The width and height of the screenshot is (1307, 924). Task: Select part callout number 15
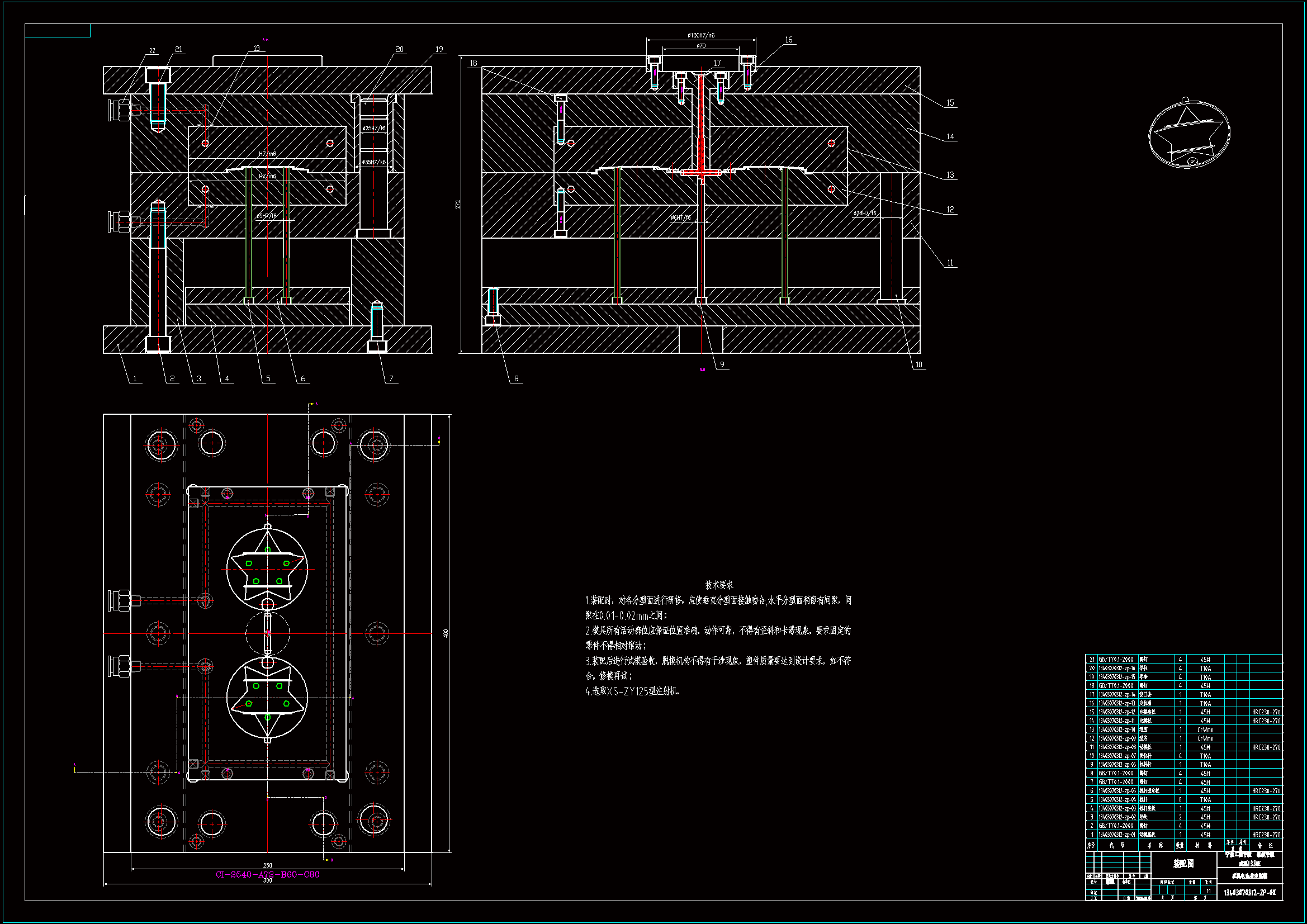click(950, 103)
